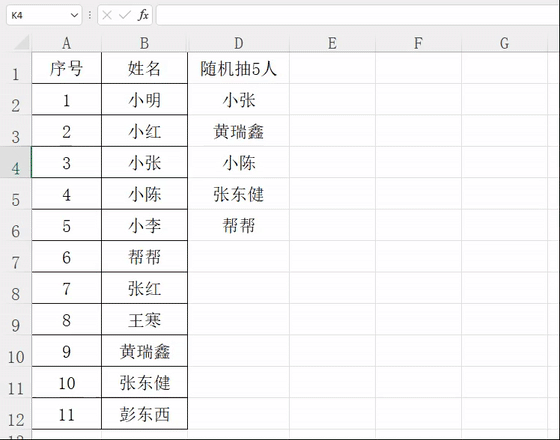Viewport: 560px width, 440px height.
Task: Select cell 彭东西 in column B
Action: [144, 414]
